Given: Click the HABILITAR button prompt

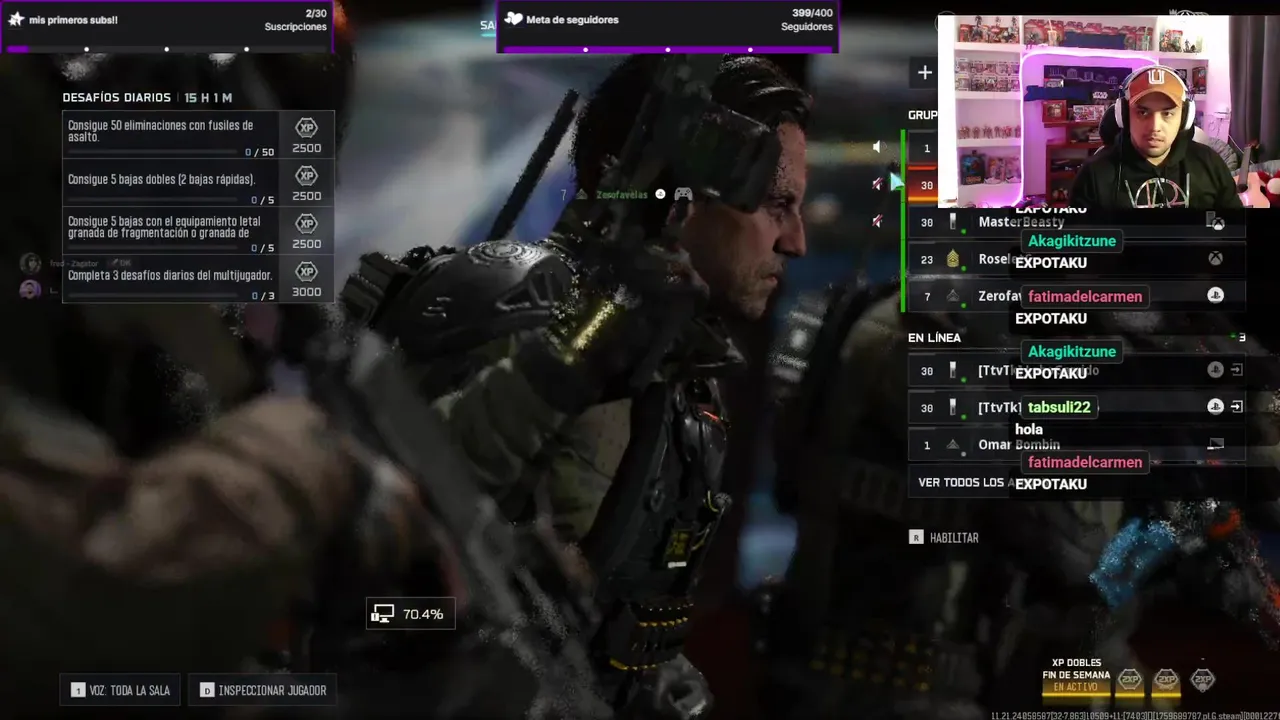Looking at the screenshot, I should (944, 538).
